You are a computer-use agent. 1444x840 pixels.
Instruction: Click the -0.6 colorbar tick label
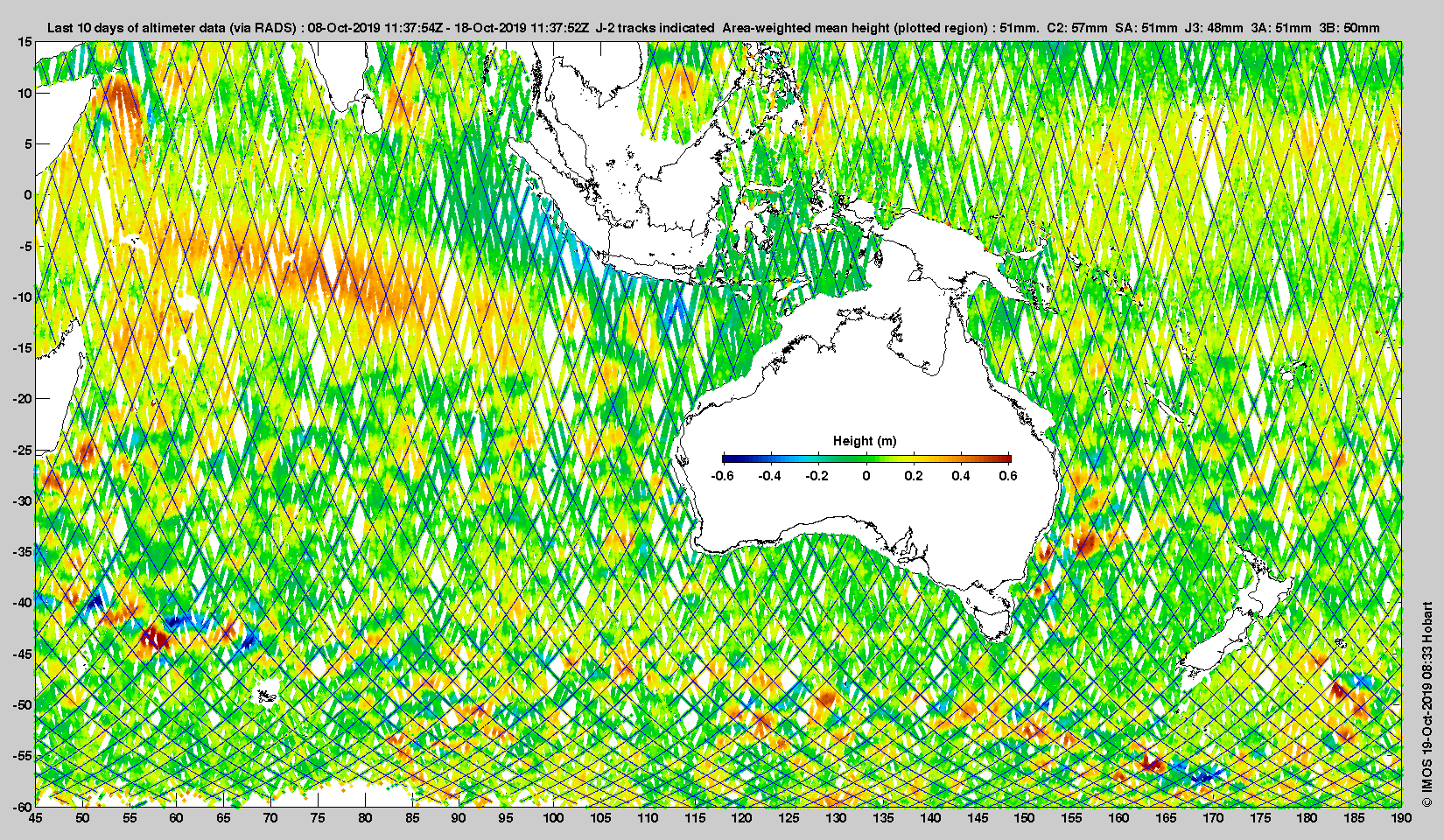coord(722,476)
